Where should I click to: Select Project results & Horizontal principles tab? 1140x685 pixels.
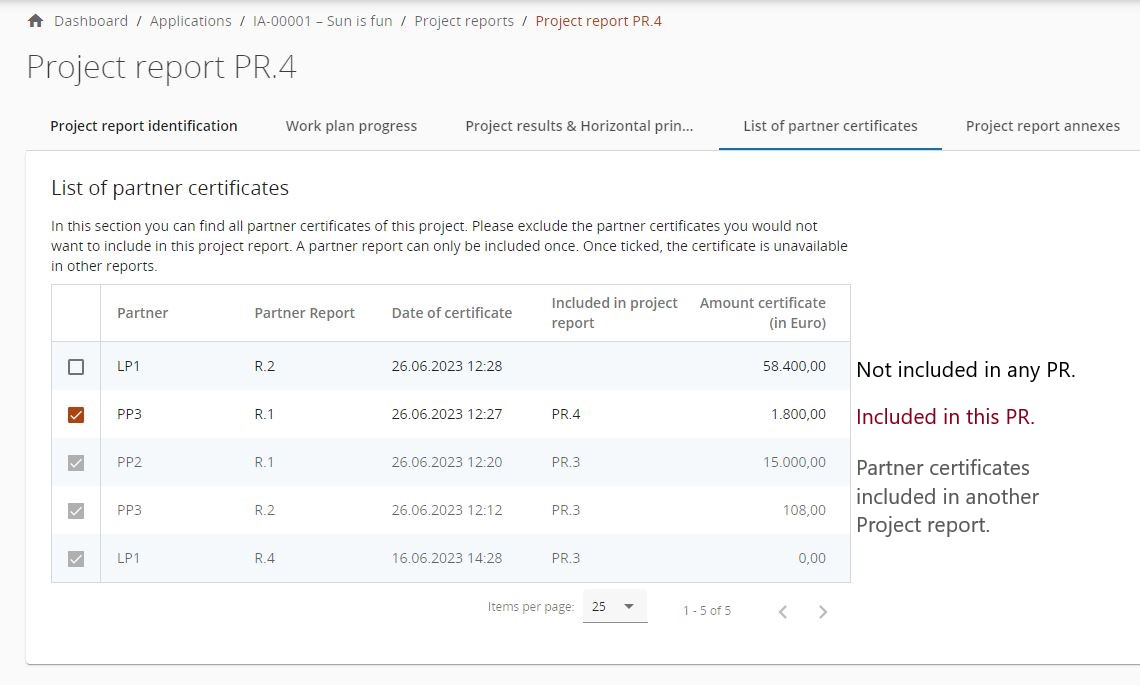click(579, 126)
